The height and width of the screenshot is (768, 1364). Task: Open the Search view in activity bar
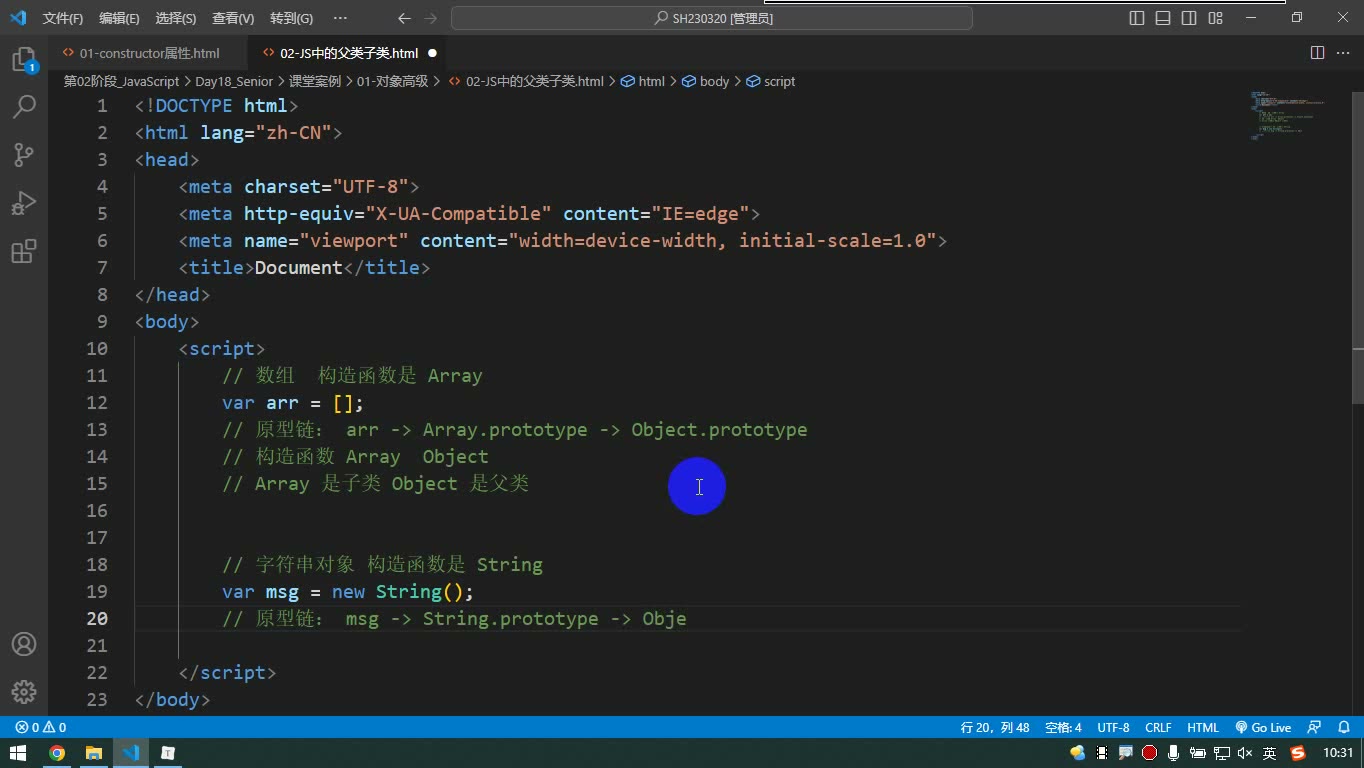(x=24, y=107)
